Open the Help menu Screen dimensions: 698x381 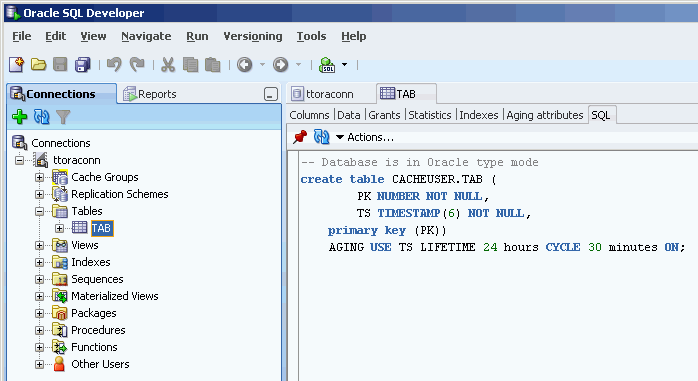pyautogui.click(x=353, y=36)
